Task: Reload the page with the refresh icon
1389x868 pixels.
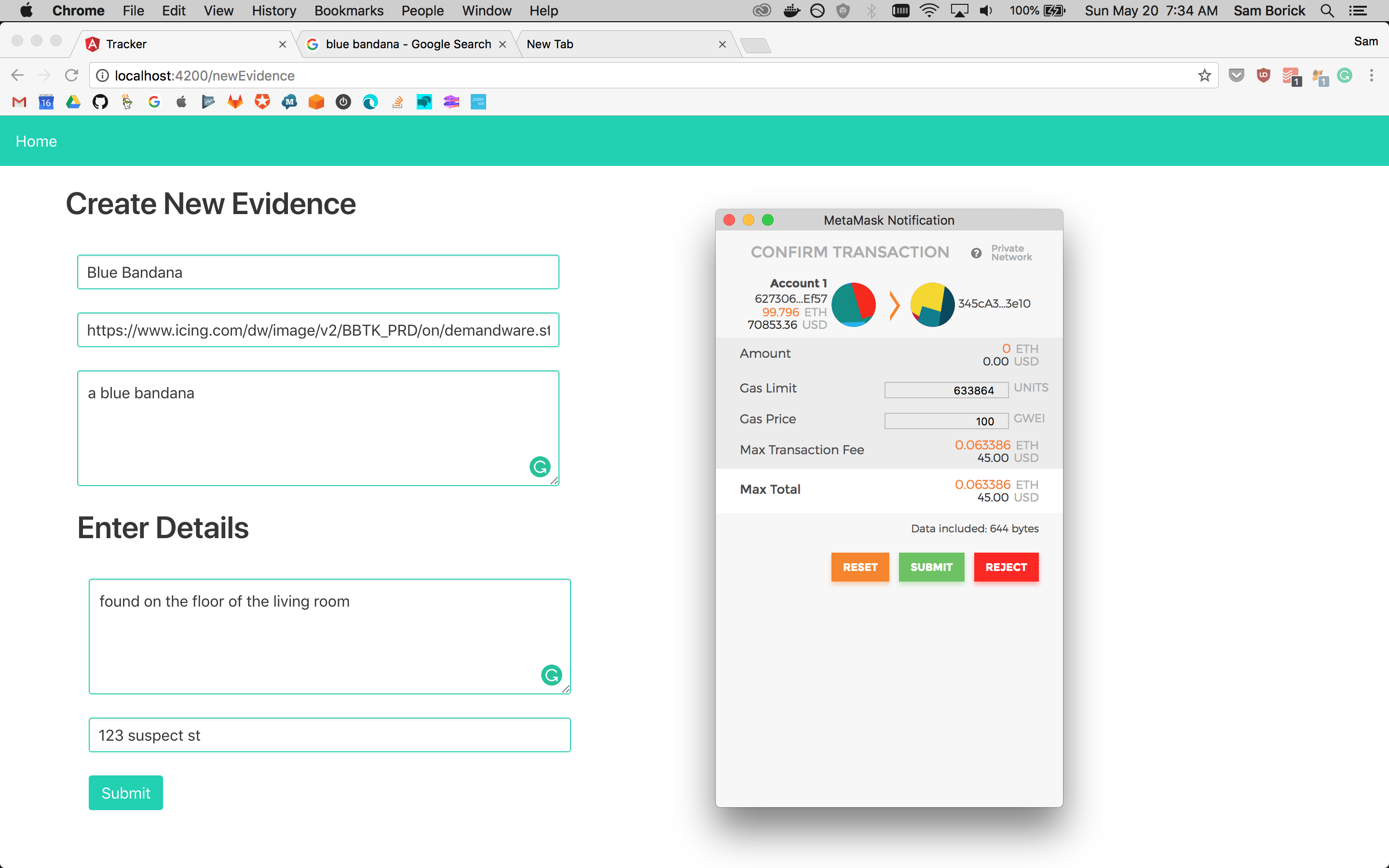Action: click(72, 76)
